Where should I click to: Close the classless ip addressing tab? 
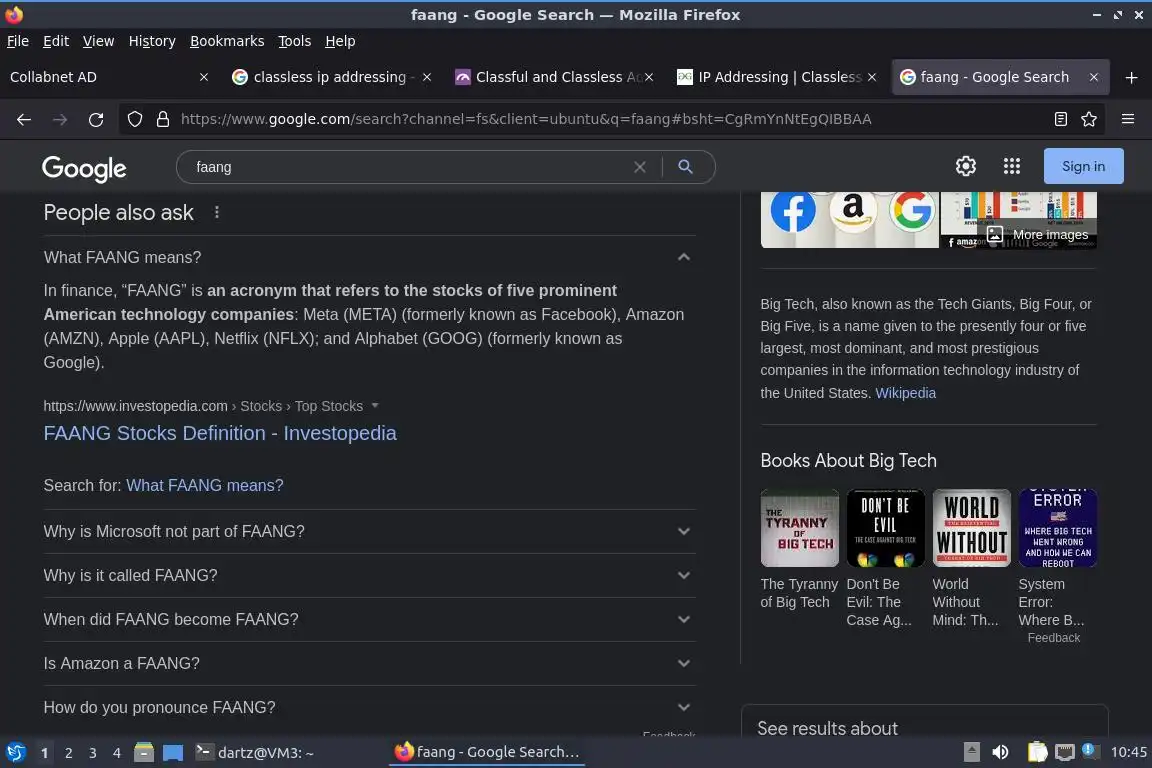[427, 77]
